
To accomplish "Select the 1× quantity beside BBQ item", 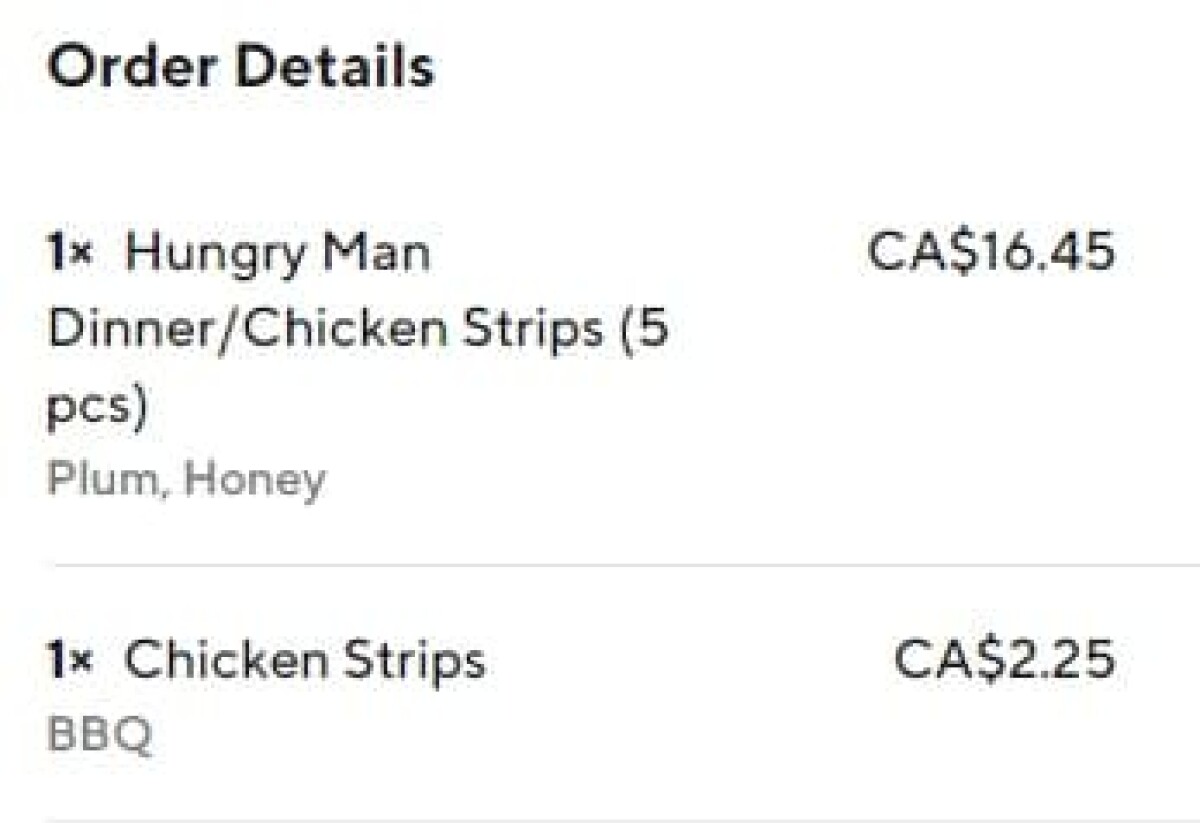I will pyautogui.click(x=69, y=661).
